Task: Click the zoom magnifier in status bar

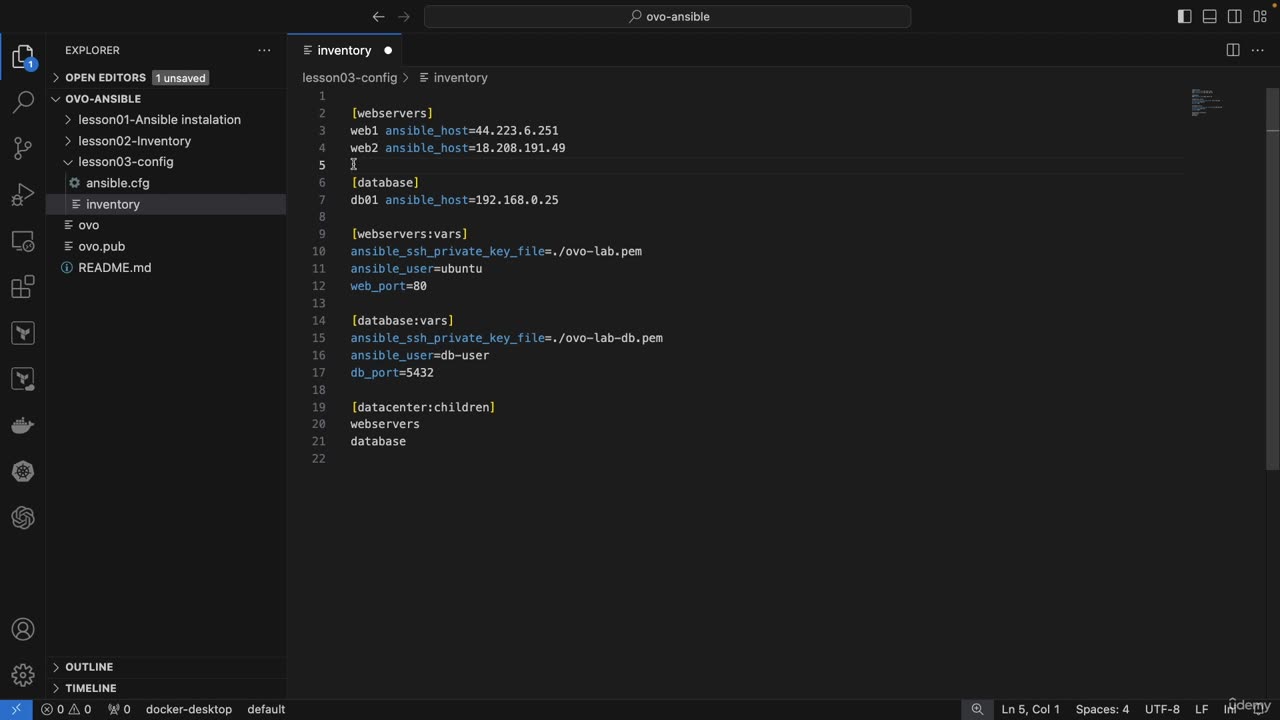Action: 977,709
